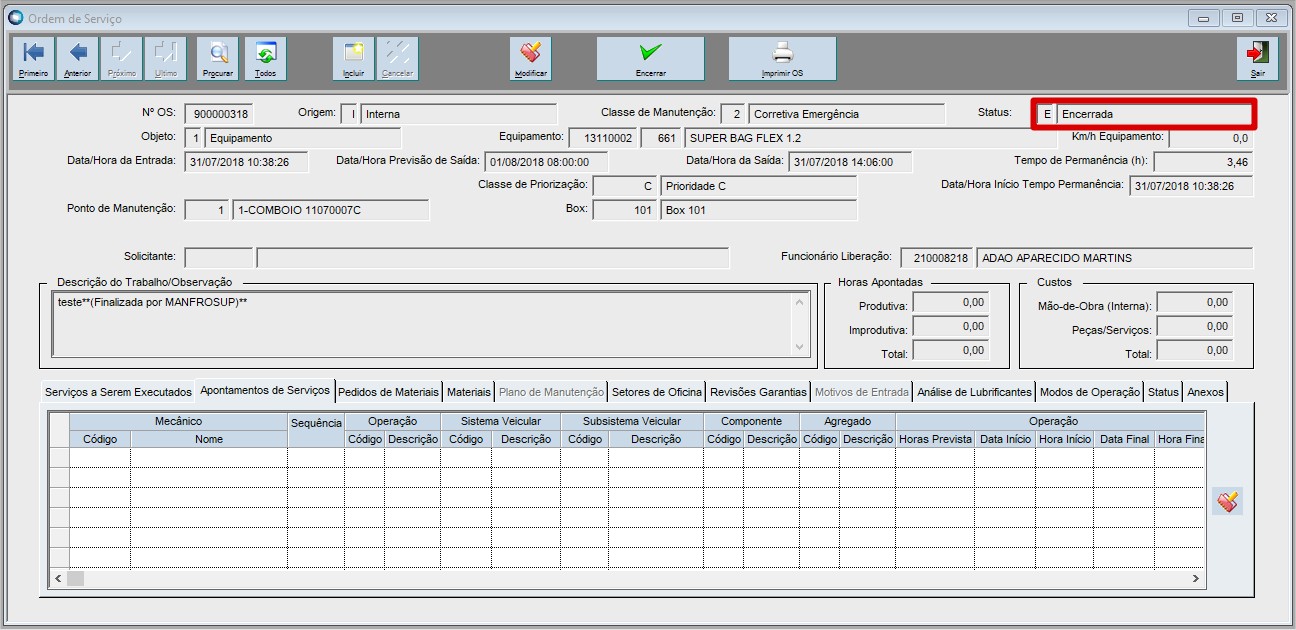
Task: Click the Encerrar checkmark button
Action: [x=651, y=59]
